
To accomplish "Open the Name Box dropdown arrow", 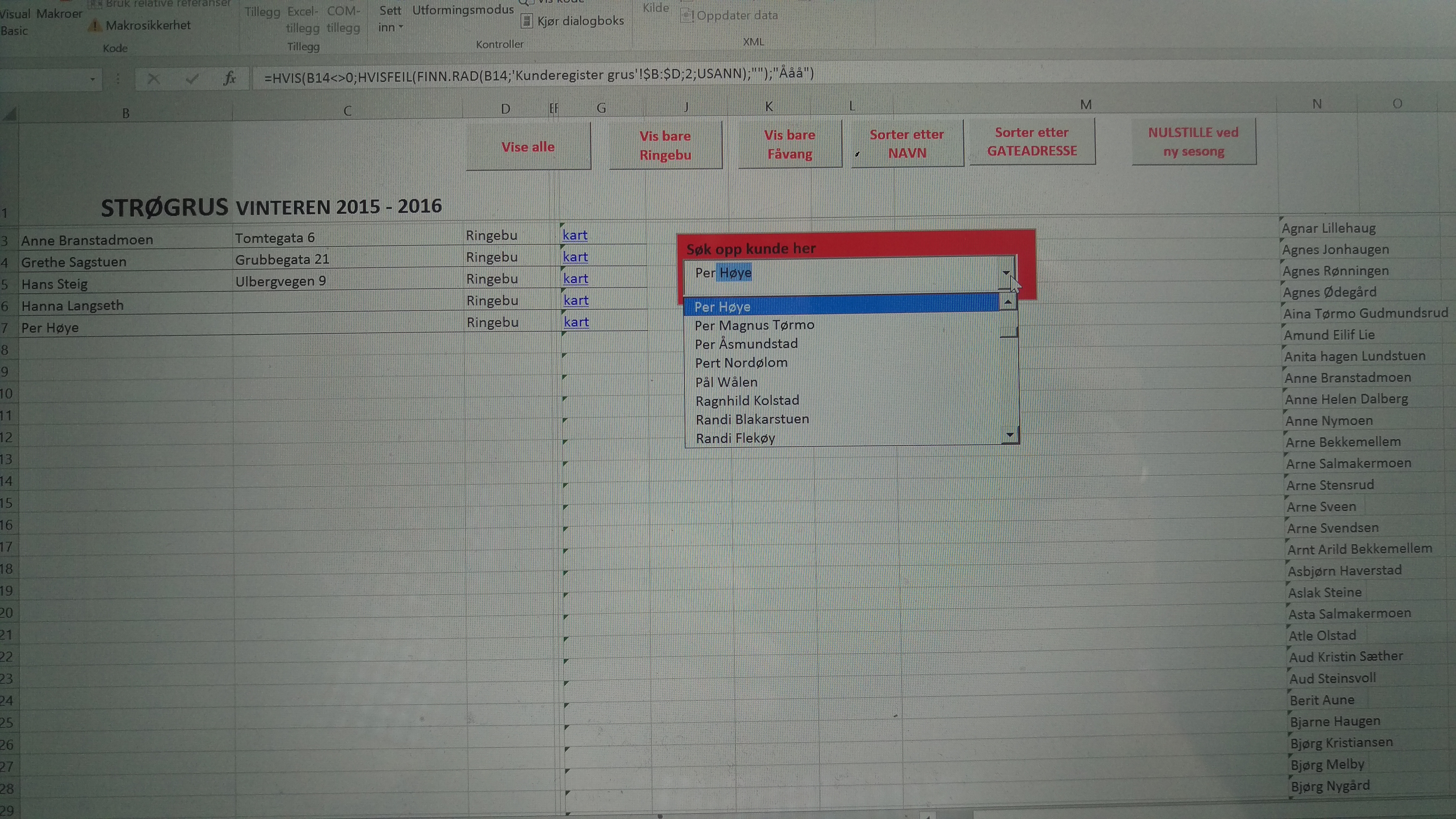I will point(92,80).
